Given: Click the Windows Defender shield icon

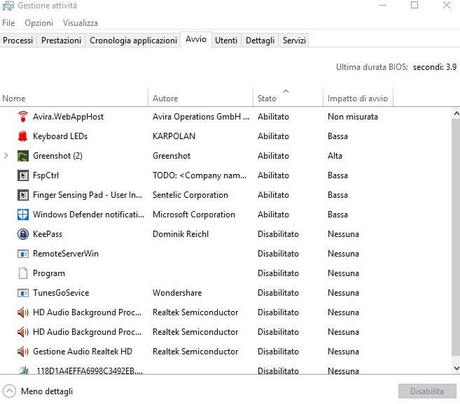Looking at the screenshot, I should pos(23,214).
